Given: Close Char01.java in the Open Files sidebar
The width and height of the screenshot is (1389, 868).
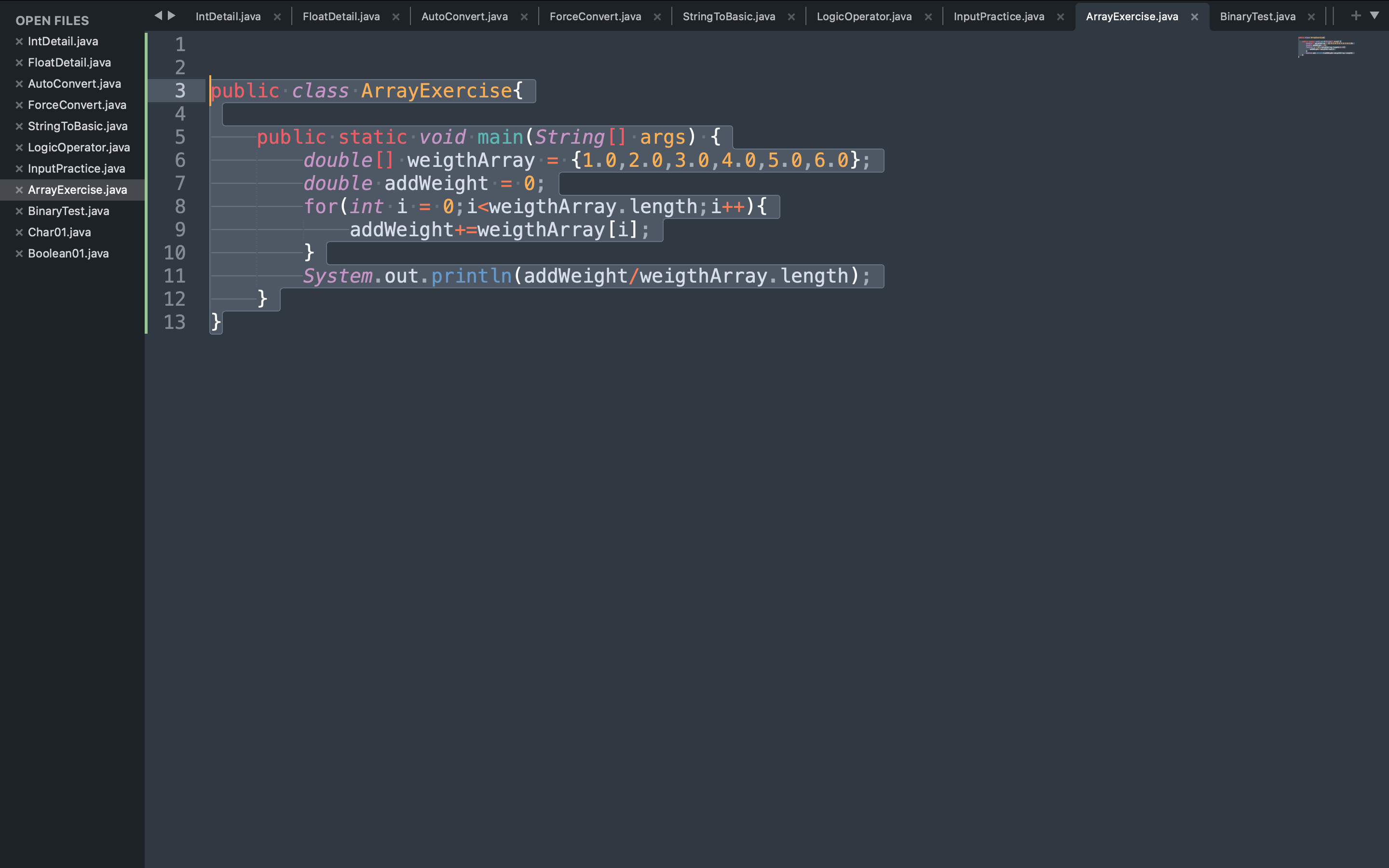Looking at the screenshot, I should (19, 232).
